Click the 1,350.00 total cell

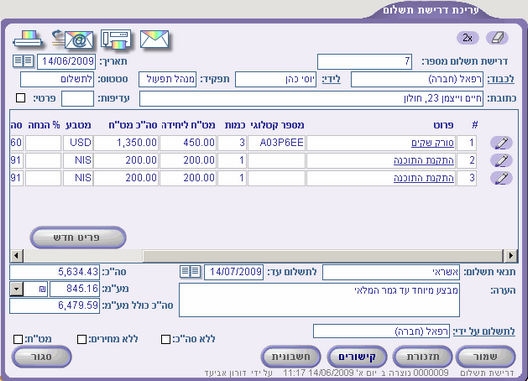point(126,143)
